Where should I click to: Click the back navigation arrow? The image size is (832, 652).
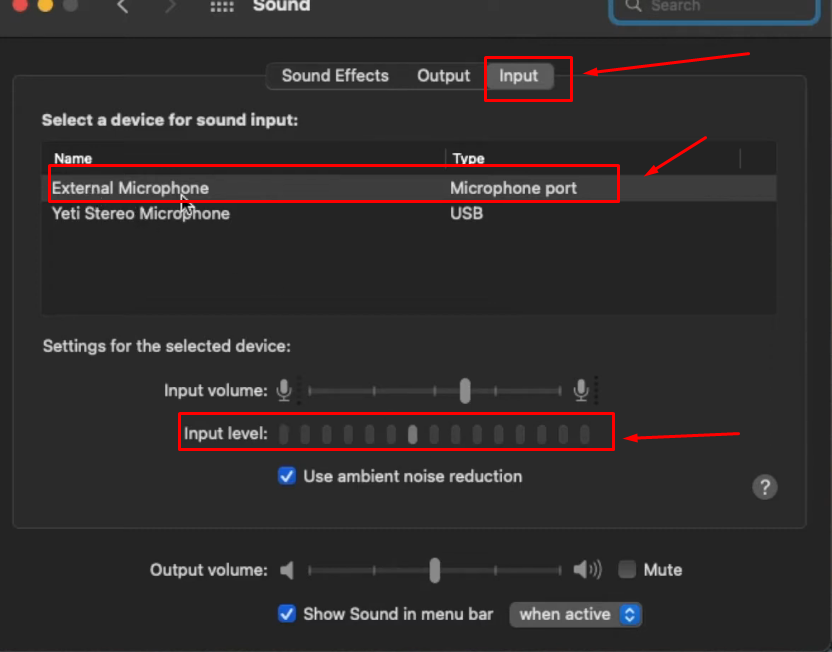coord(123,6)
